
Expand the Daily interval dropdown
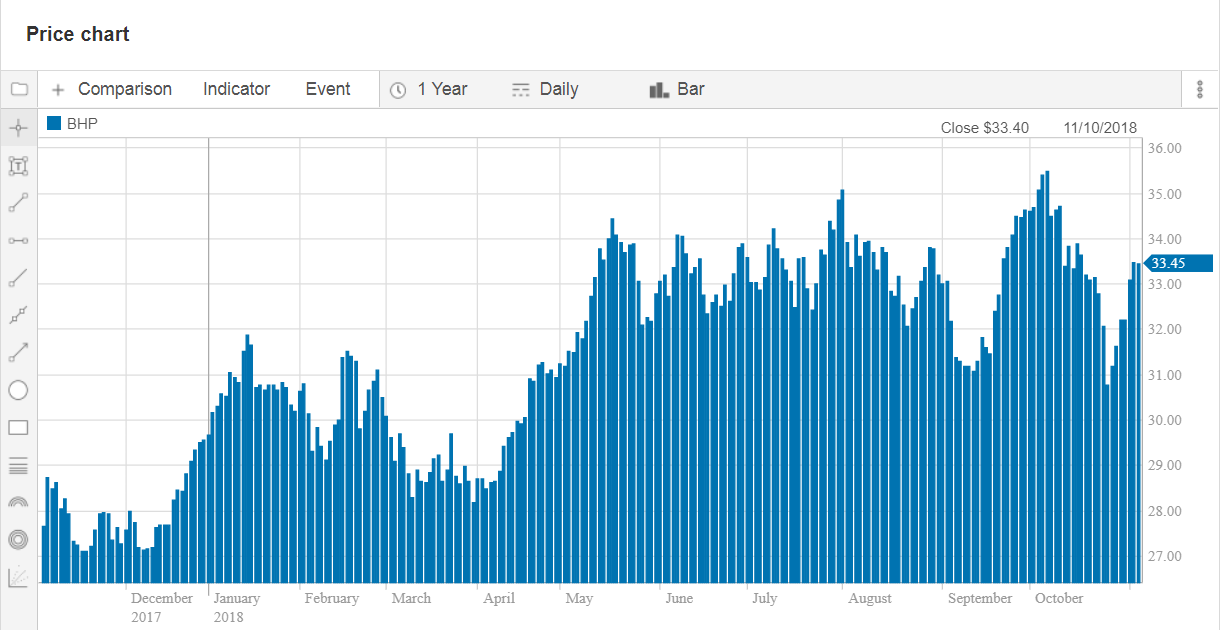545,89
